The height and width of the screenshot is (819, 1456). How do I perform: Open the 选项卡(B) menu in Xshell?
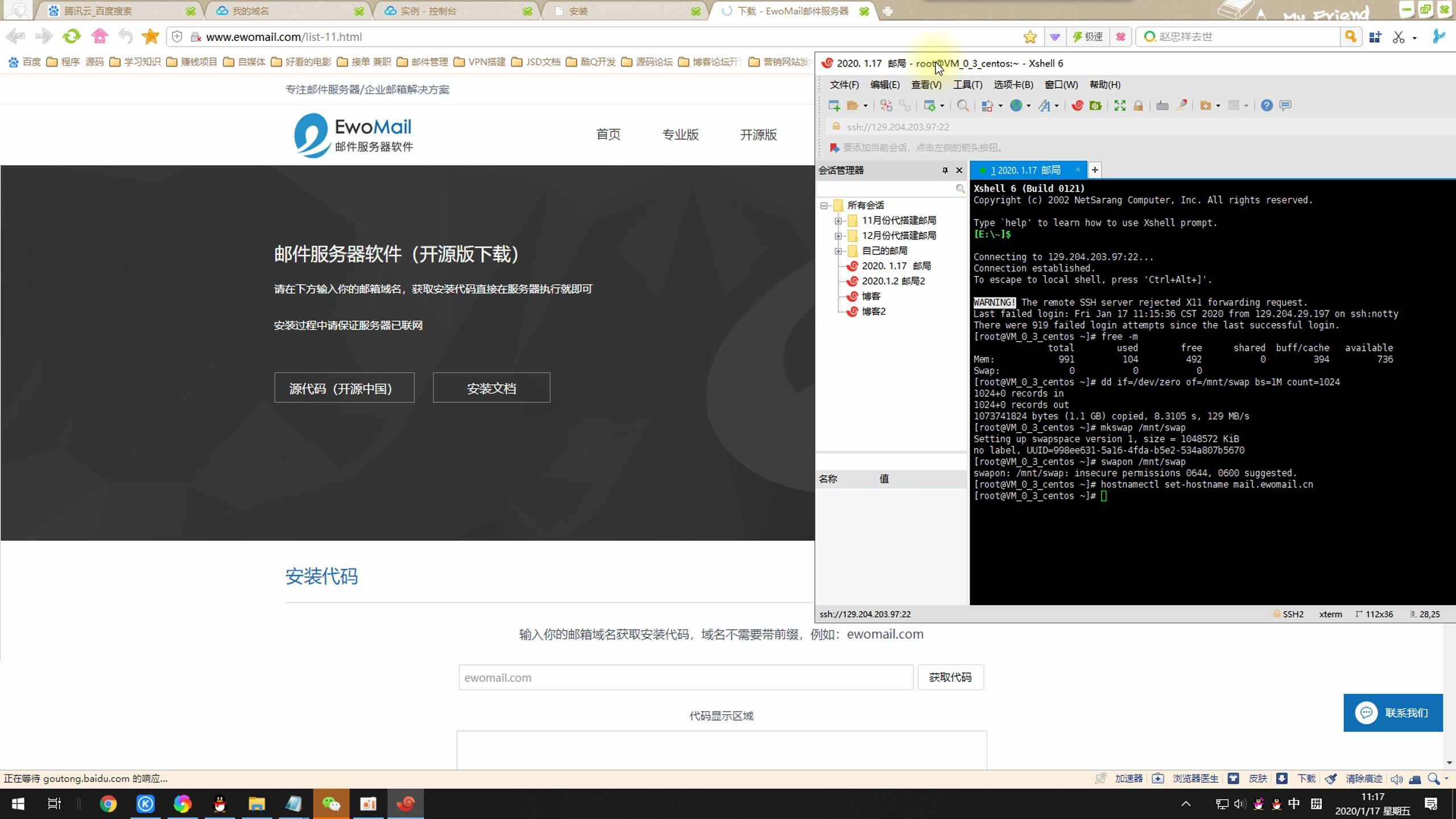[1013, 85]
